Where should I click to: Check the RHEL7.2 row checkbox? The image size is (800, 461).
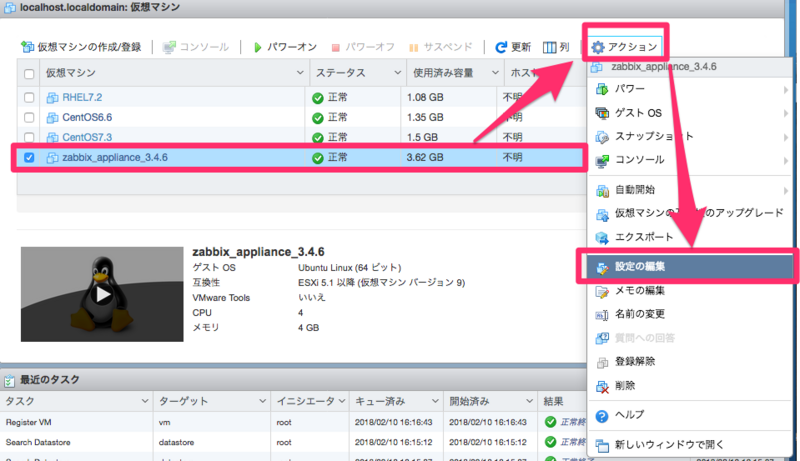tap(29, 97)
